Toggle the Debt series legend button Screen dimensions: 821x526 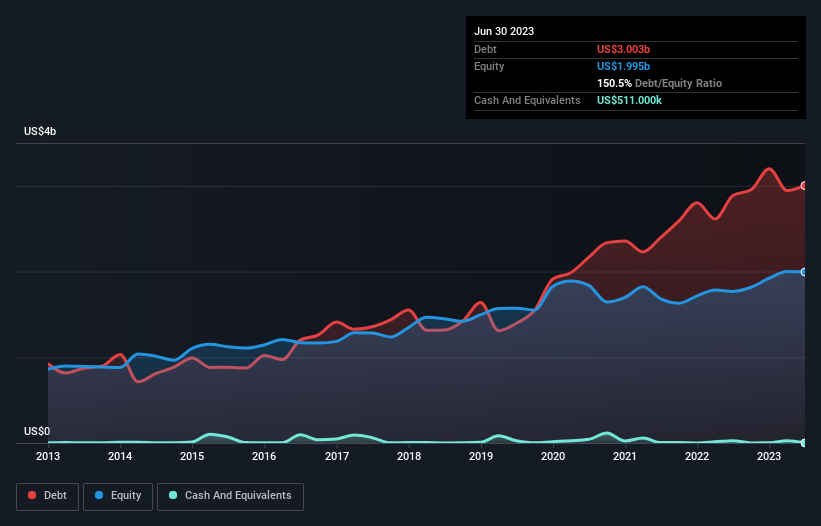pyautogui.click(x=47, y=496)
